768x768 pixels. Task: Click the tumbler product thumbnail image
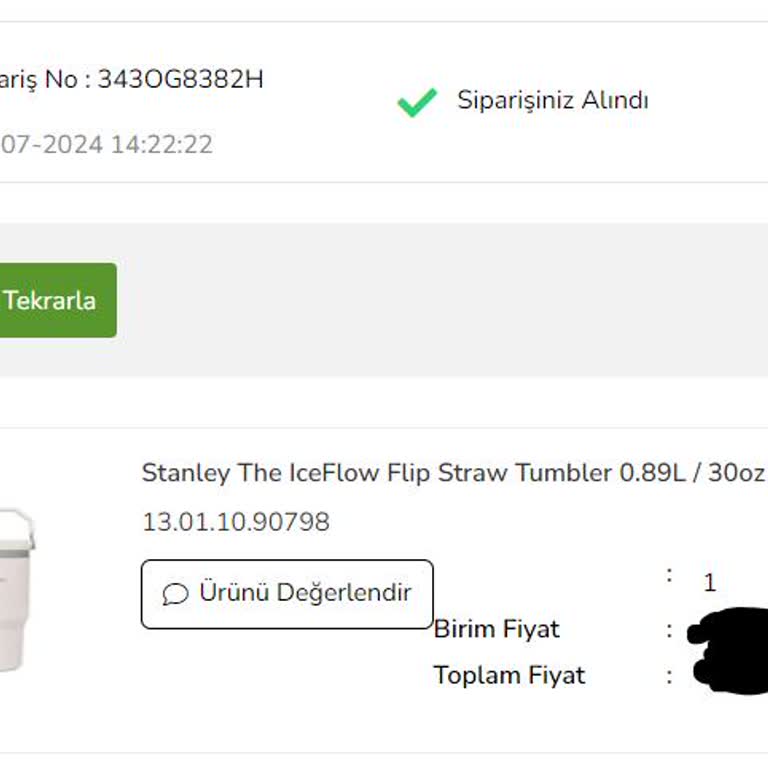click(x=16, y=588)
